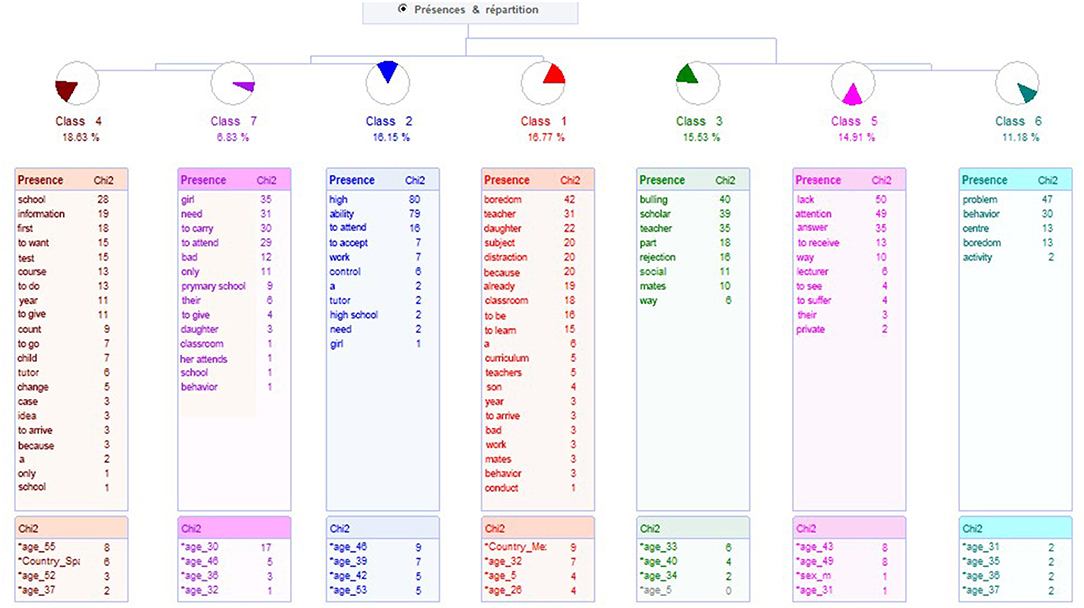Click the 6.83 % value under Class 7

coord(232,137)
